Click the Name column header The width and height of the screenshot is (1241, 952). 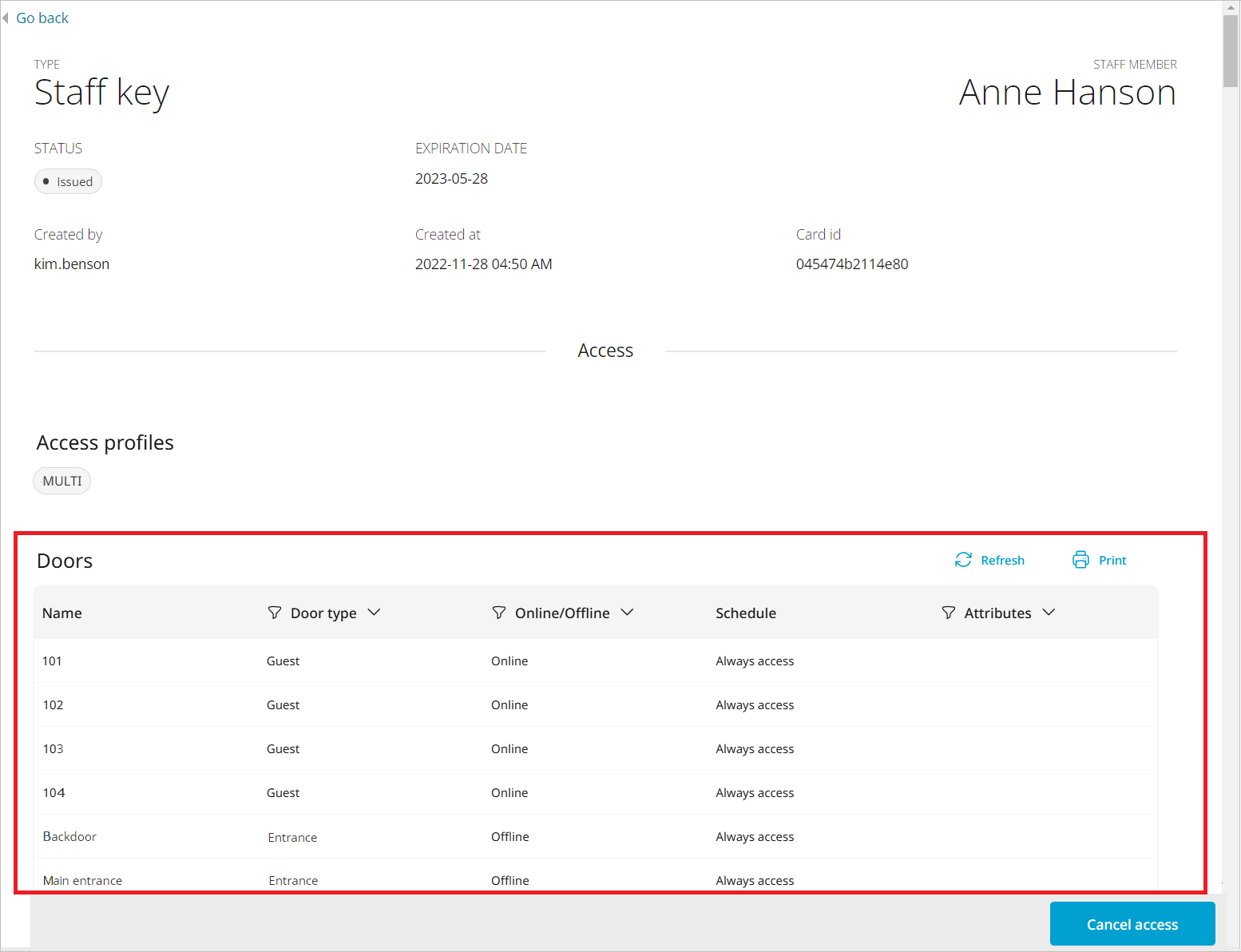[x=62, y=613]
